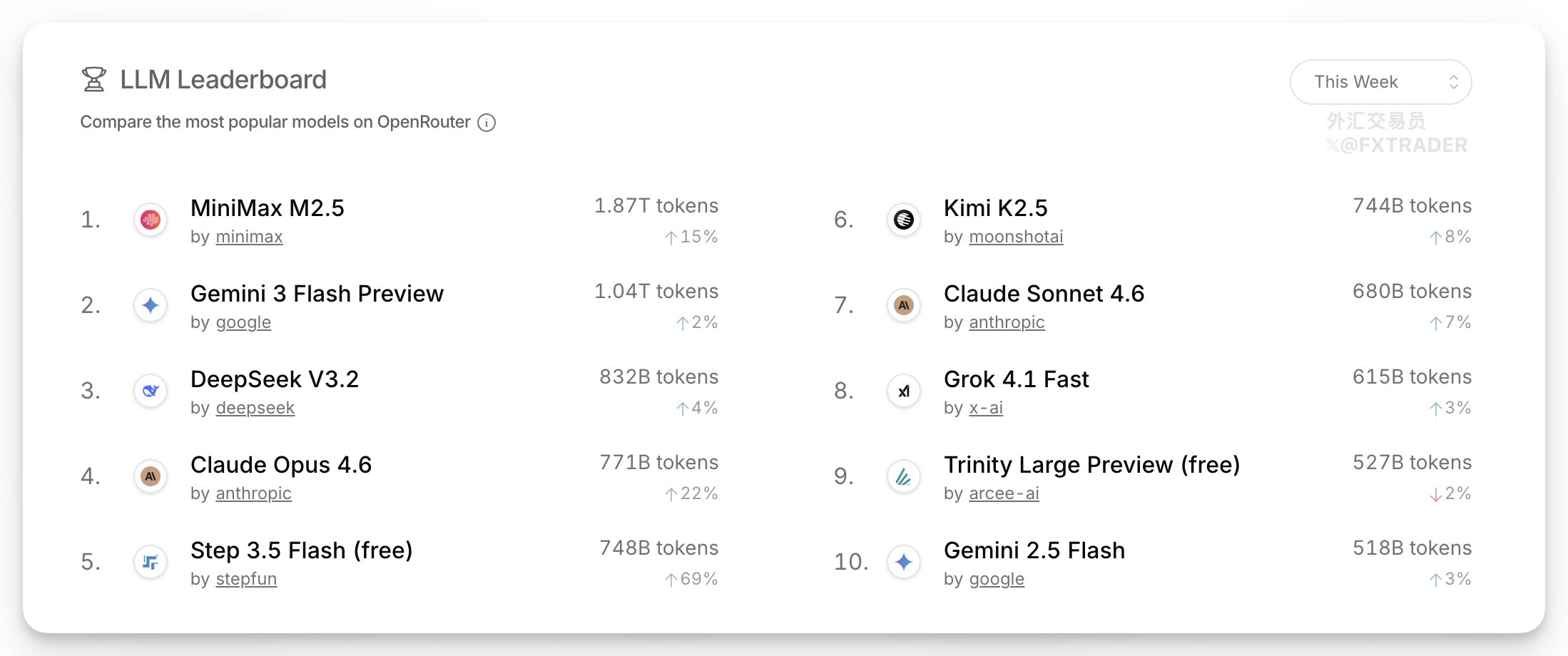Image resolution: width=1568 pixels, height=656 pixels.
Task: Select the Claude Sonnet 4.6 model title
Action: tap(1044, 294)
